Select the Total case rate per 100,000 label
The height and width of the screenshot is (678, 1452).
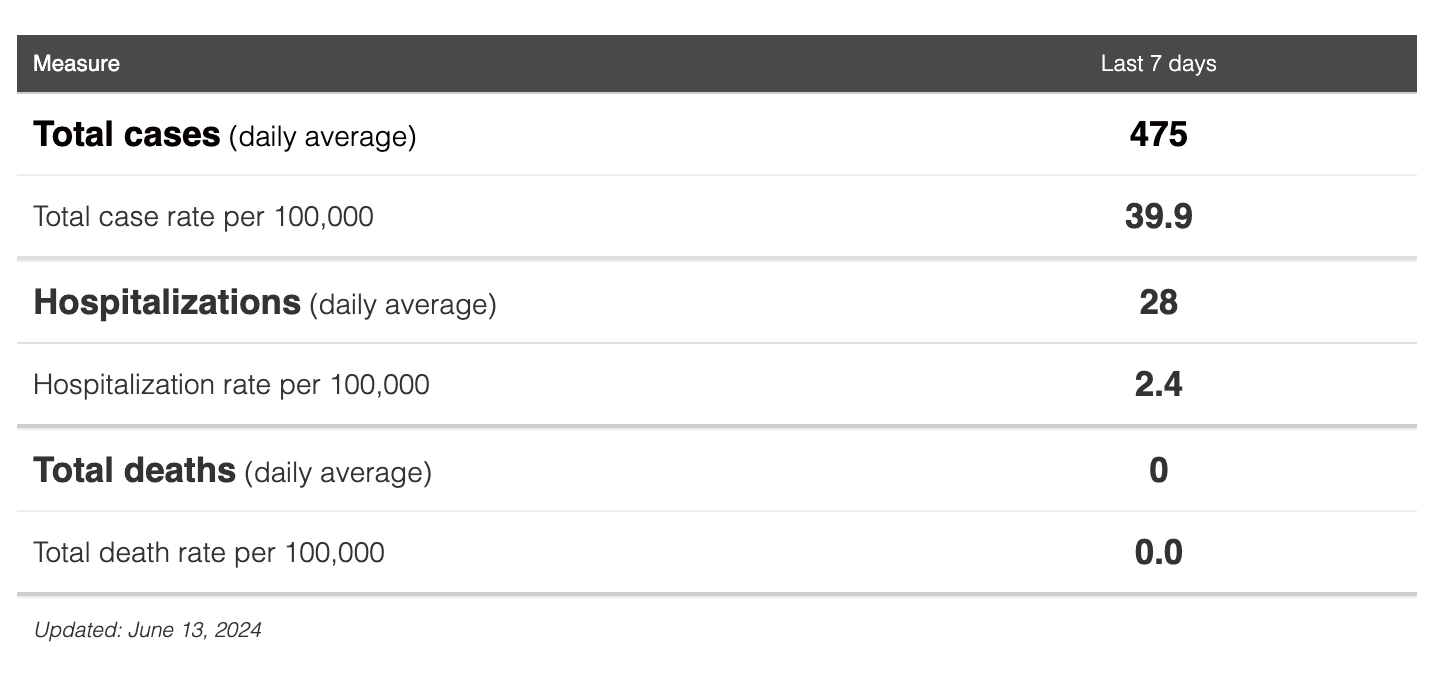pyautogui.click(x=203, y=216)
